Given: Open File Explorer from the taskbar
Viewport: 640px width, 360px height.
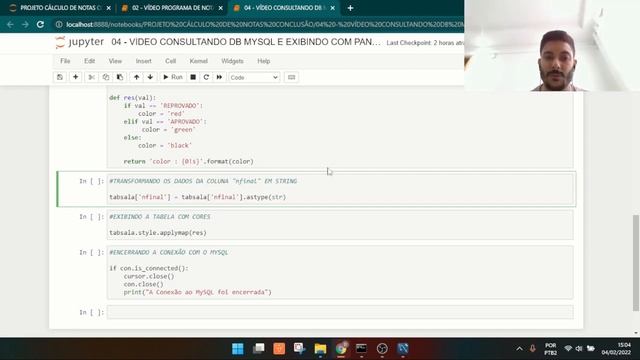Looking at the screenshot, I should pos(320,349).
